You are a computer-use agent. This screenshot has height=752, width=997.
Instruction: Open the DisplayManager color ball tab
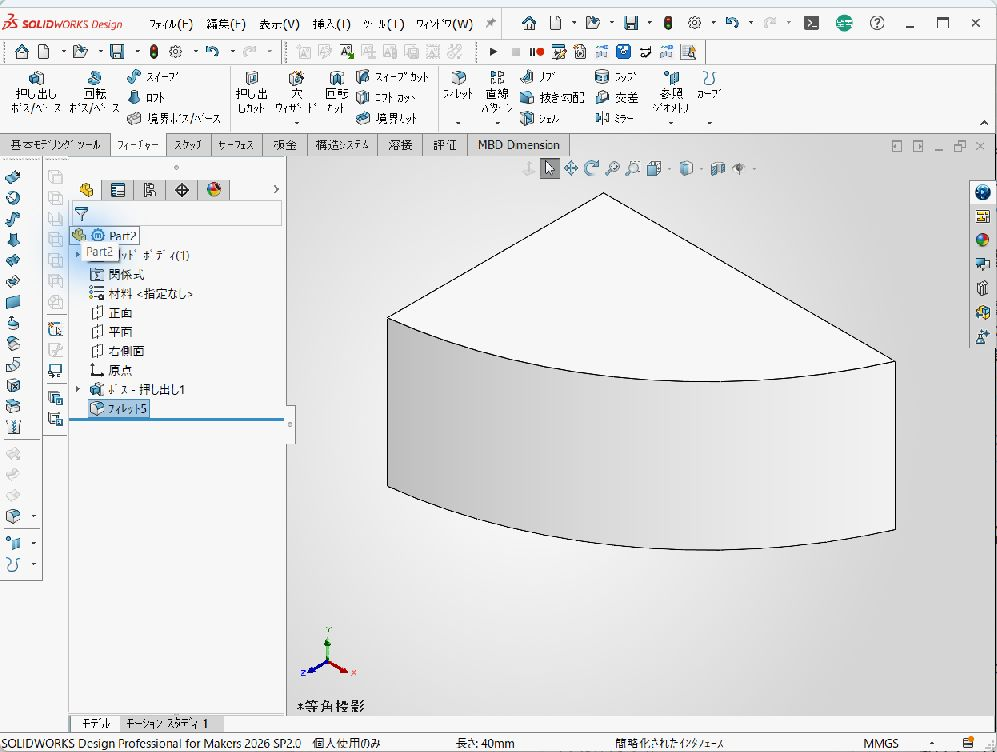pos(214,189)
